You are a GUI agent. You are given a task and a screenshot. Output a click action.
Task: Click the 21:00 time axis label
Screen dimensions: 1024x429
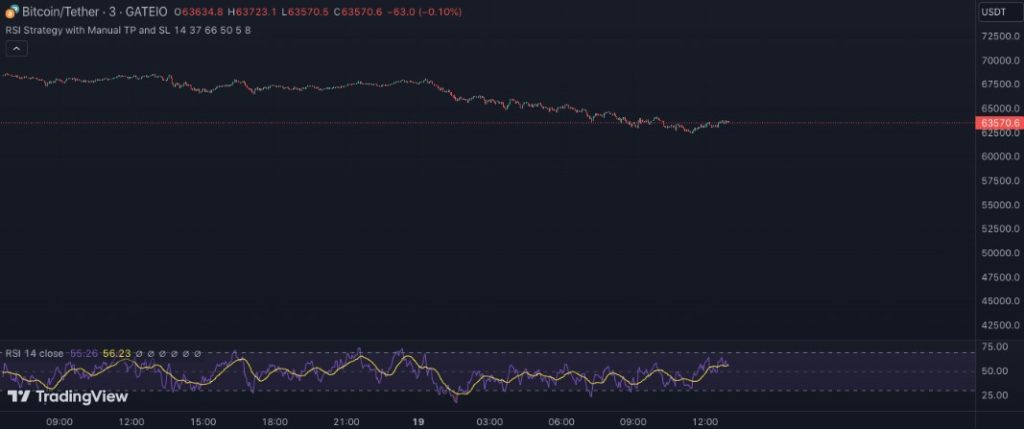click(x=347, y=422)
